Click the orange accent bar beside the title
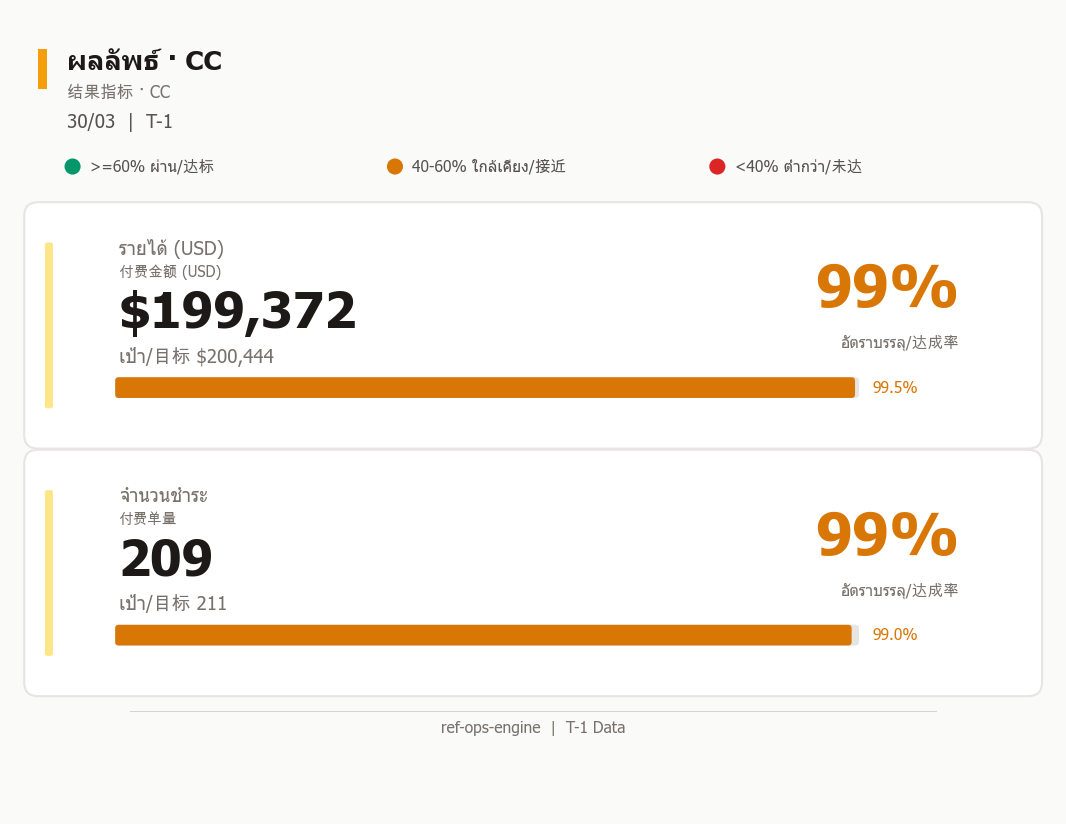Viewport: 1066px width, 824px height. [42, 69]
